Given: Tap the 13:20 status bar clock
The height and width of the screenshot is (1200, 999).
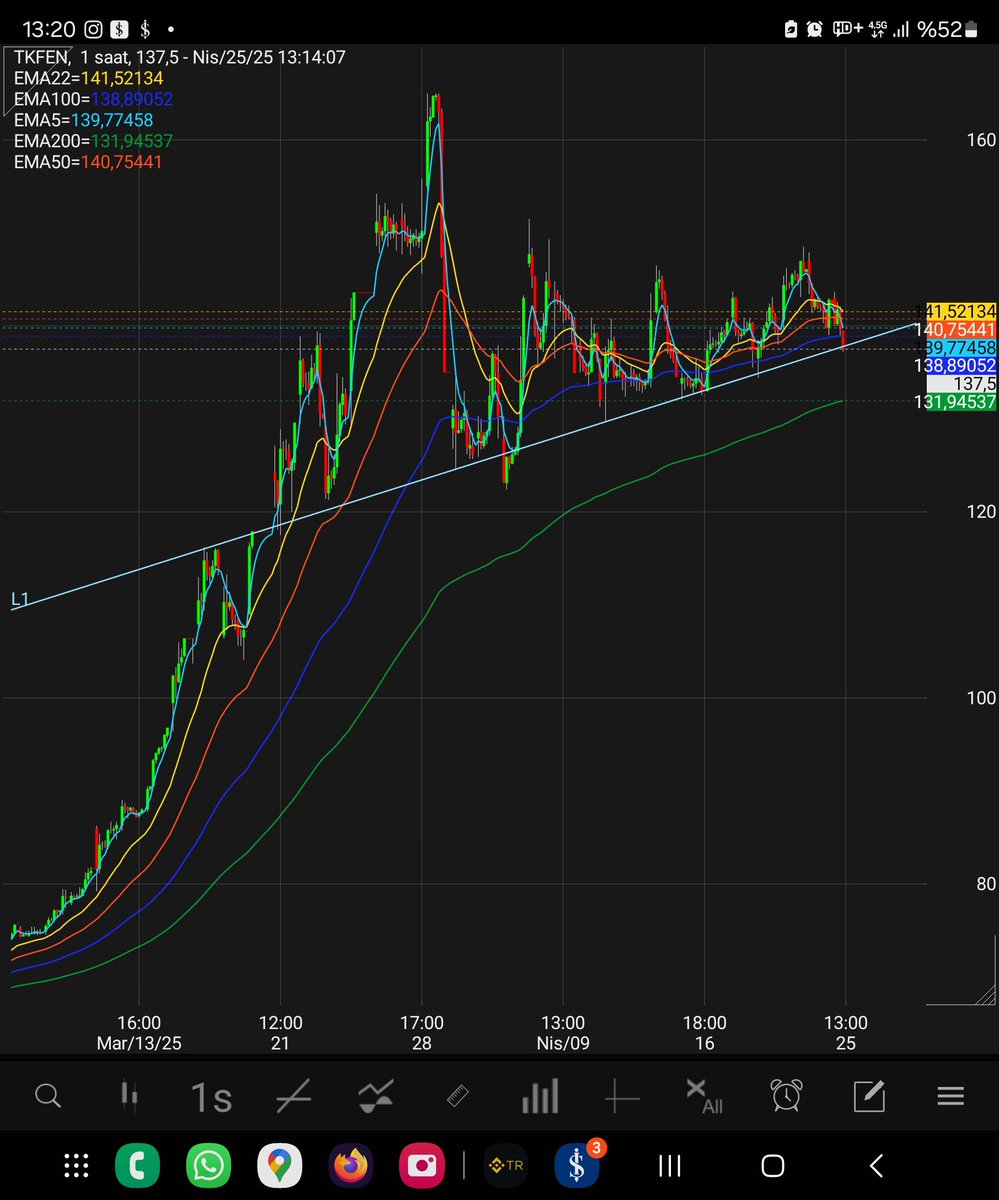Looking at the screenshot, I should [x=48, y=30].
